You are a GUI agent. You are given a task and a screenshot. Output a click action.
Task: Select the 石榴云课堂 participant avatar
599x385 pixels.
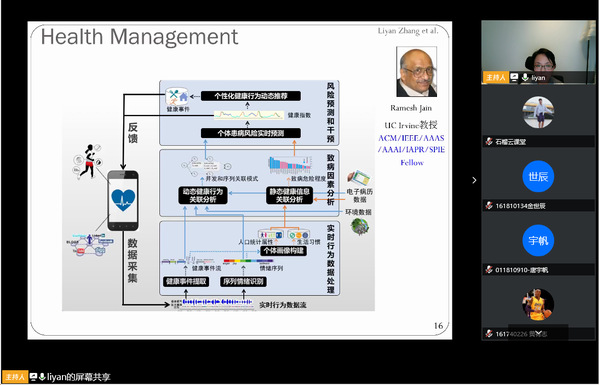538,112
